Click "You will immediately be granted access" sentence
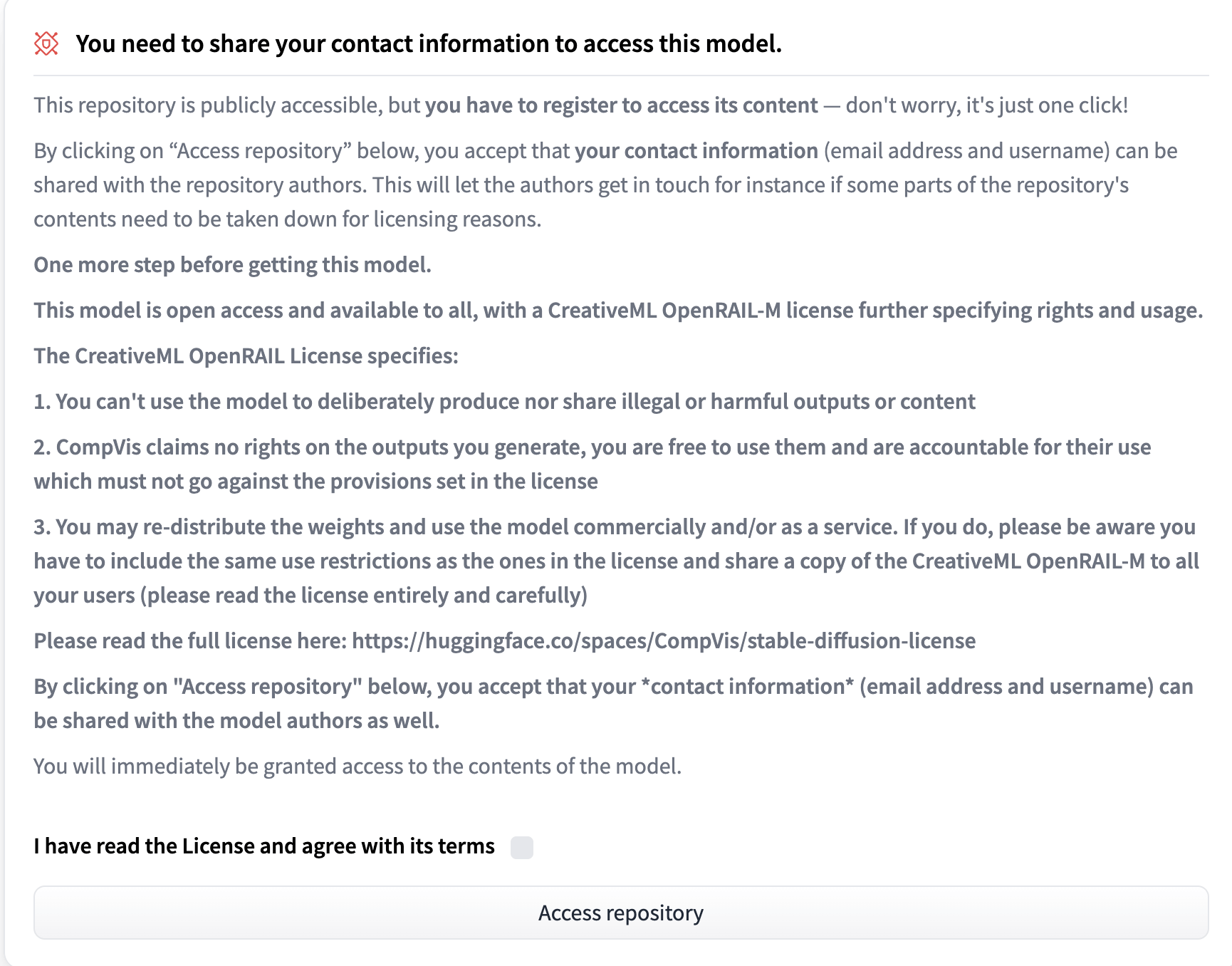 click(x=357, y=767)
